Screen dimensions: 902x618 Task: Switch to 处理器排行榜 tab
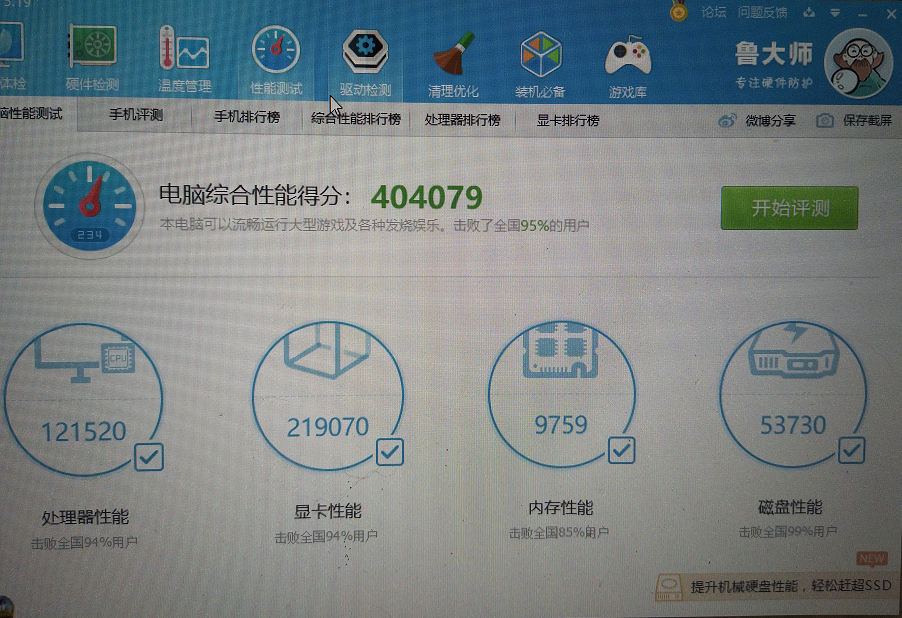click(x=462, y=120)
